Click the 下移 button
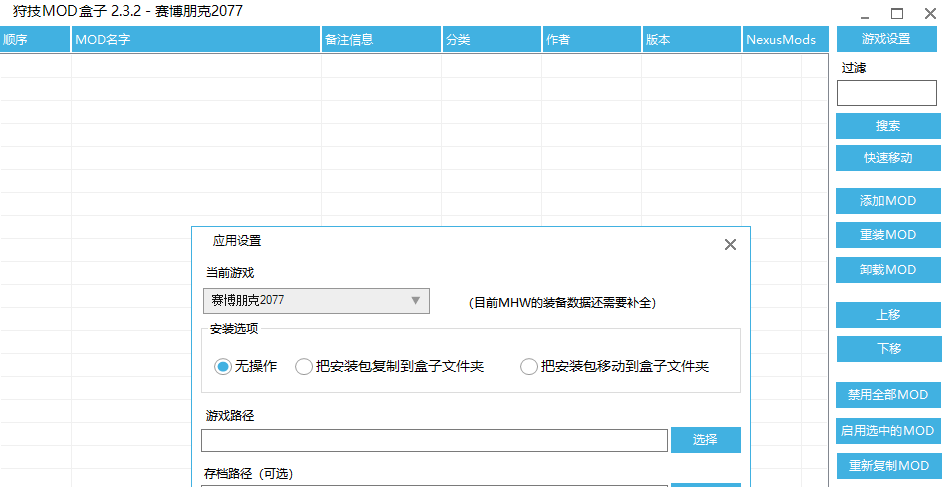Screen dimensions: 947x487 point(888,349)
